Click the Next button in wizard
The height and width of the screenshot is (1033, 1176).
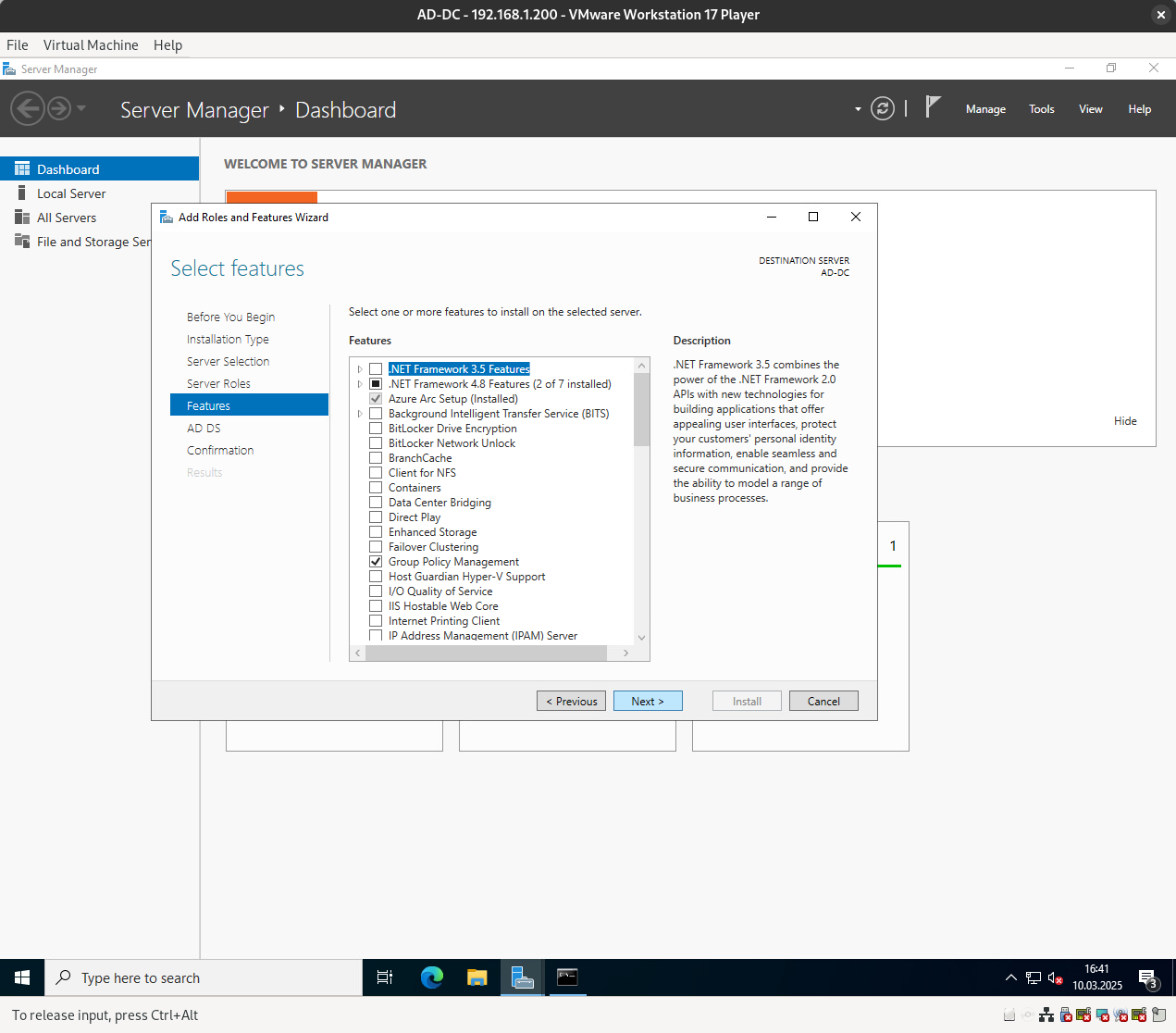648,702
